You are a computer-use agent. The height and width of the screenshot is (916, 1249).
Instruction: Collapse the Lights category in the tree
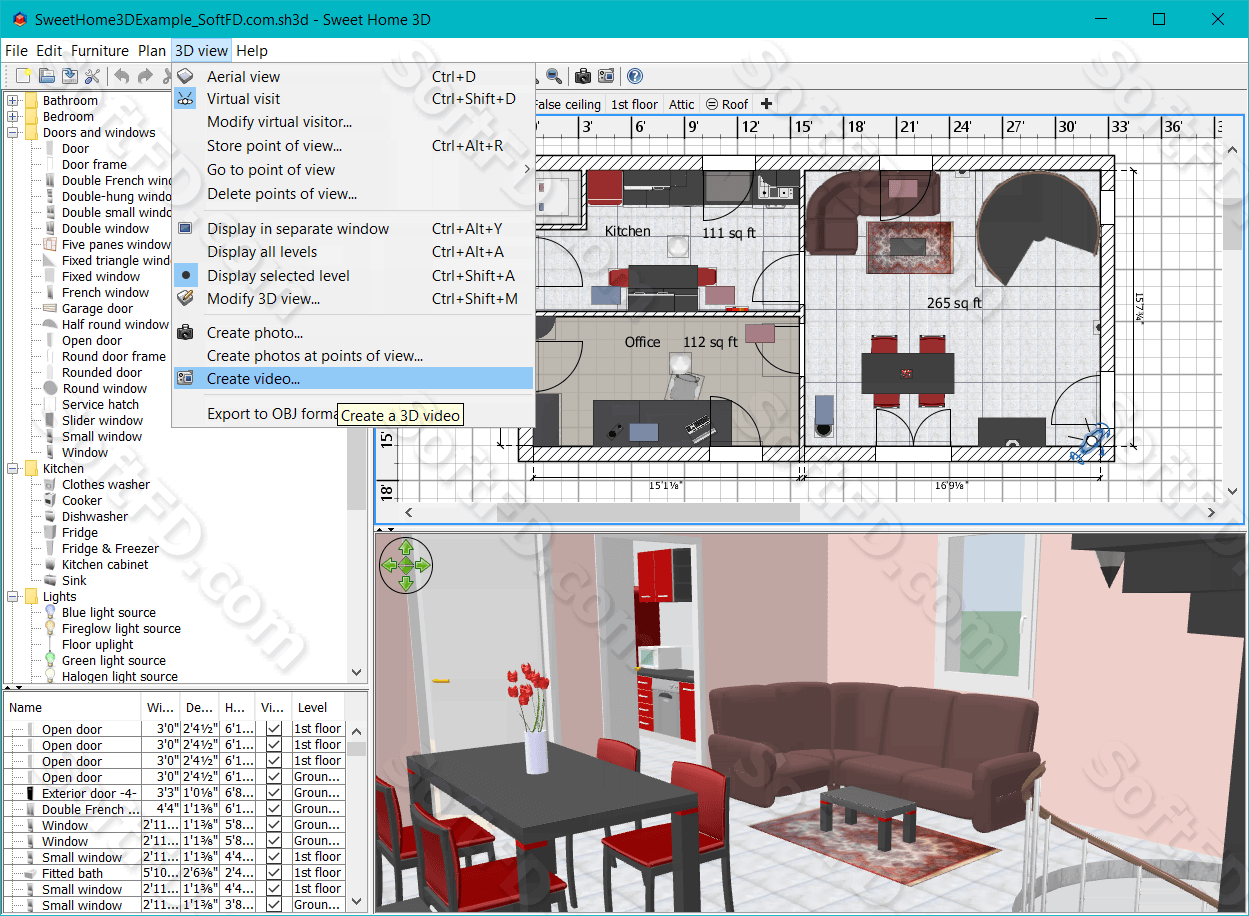point(13,596)
